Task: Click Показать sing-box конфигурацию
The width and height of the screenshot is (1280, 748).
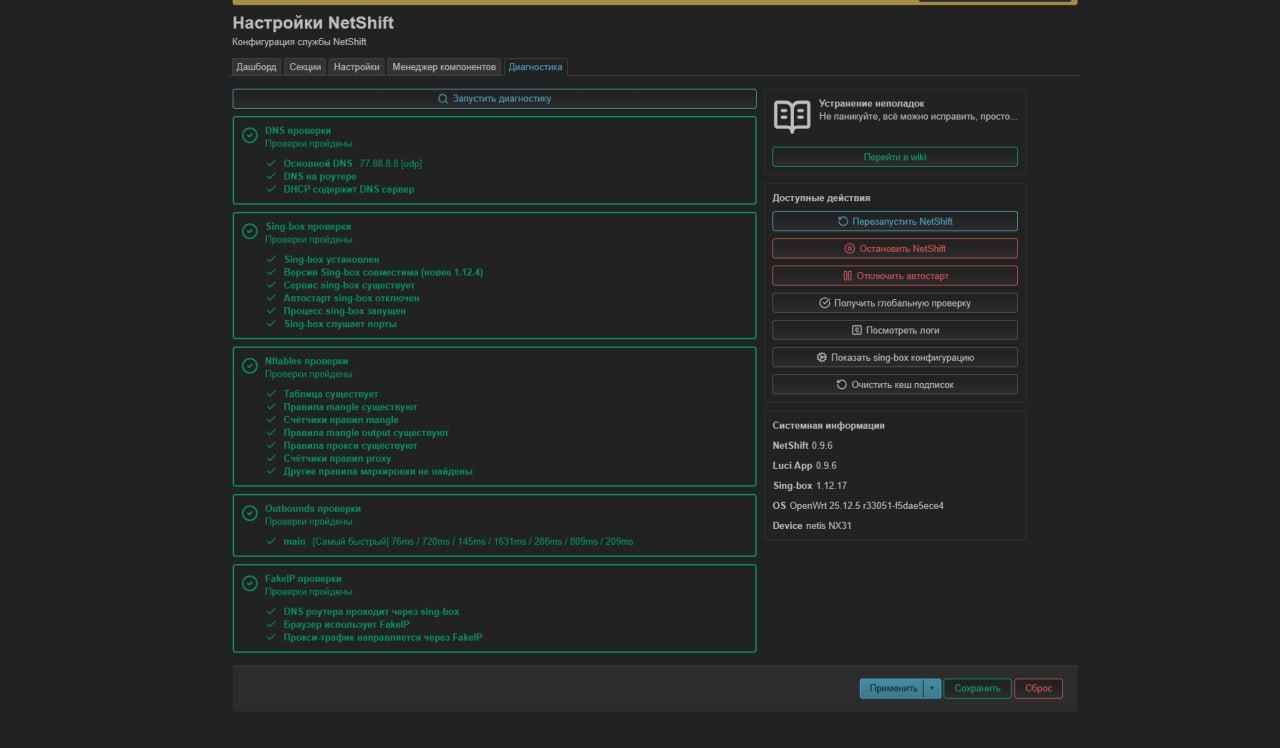Action: coord(895,357)
